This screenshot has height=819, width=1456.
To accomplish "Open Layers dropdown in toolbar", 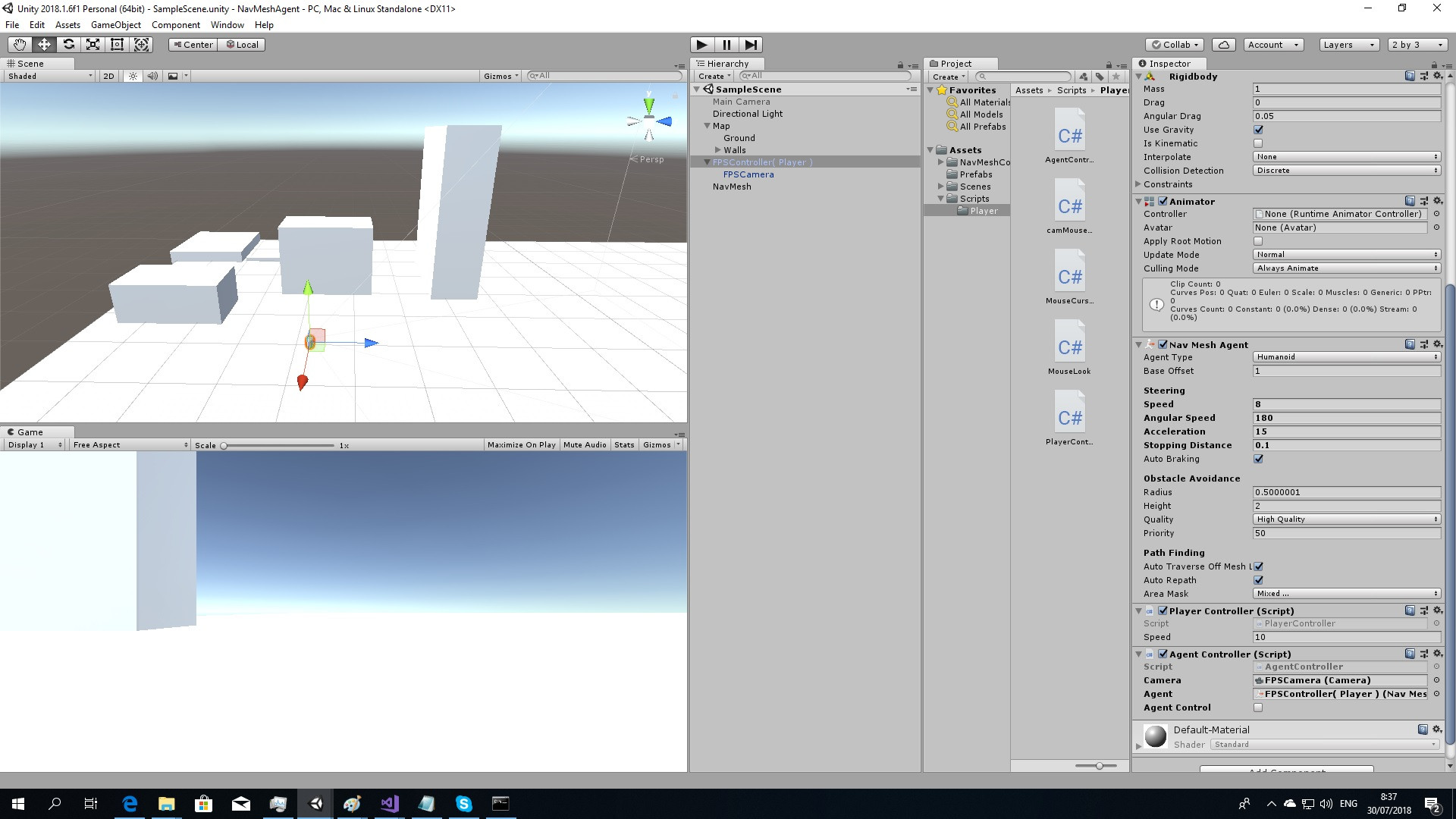I will click(x=1349, y=45).
